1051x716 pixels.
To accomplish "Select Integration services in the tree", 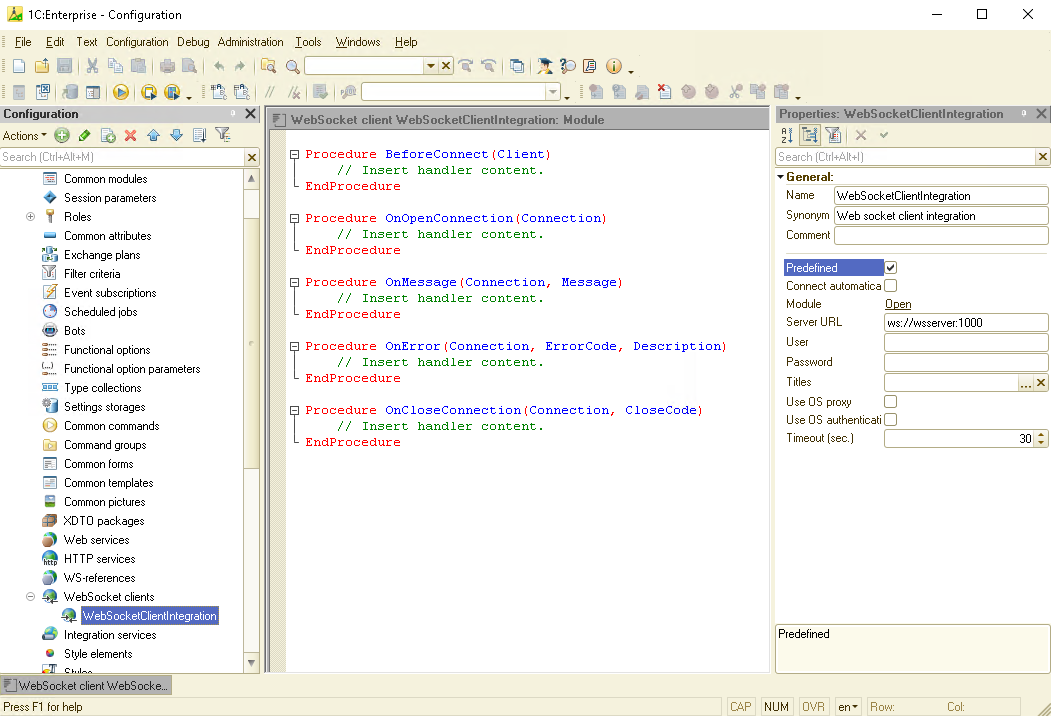I will (x=110, y=635).
